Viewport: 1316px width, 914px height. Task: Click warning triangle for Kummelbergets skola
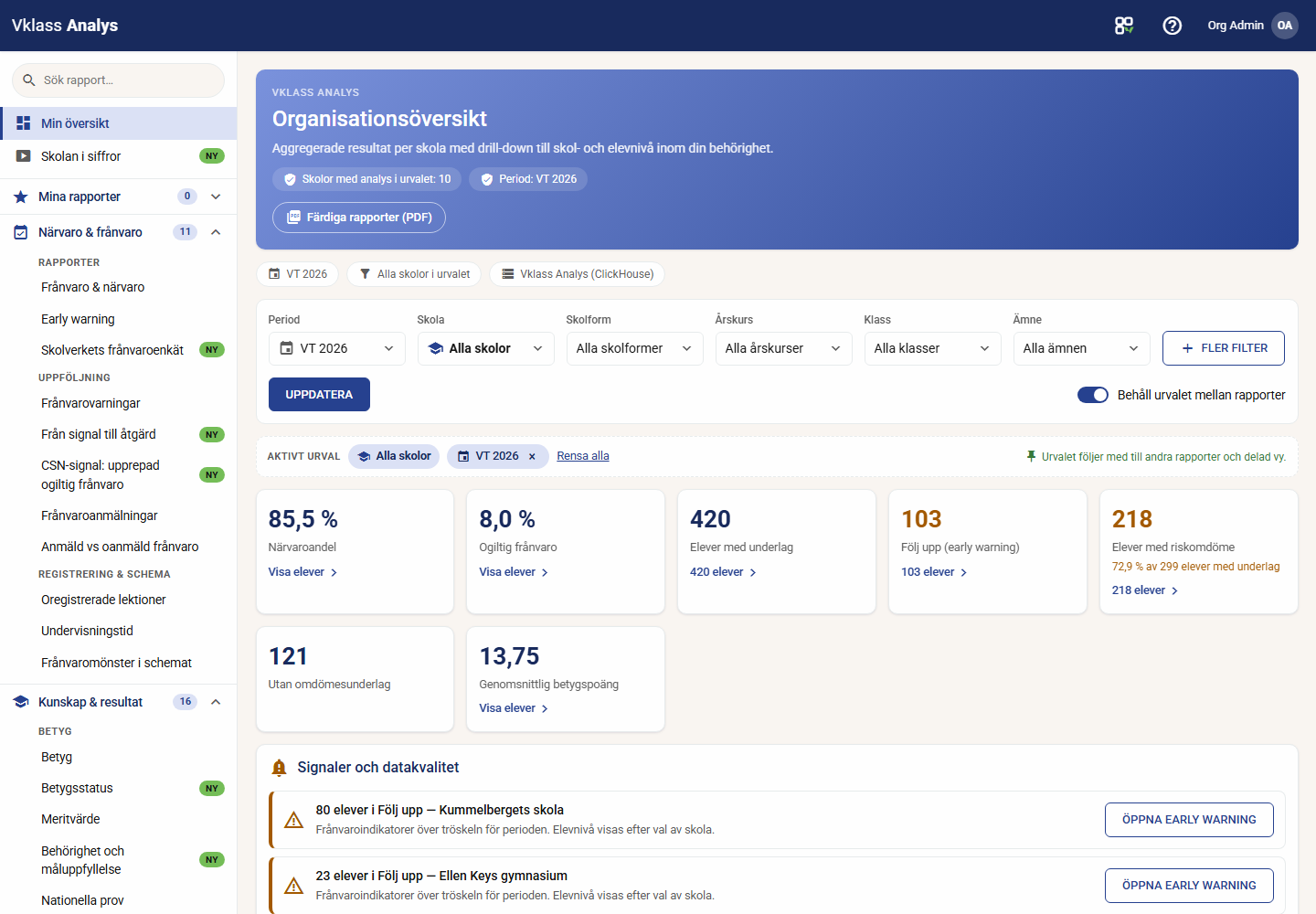tap(293, 820)
